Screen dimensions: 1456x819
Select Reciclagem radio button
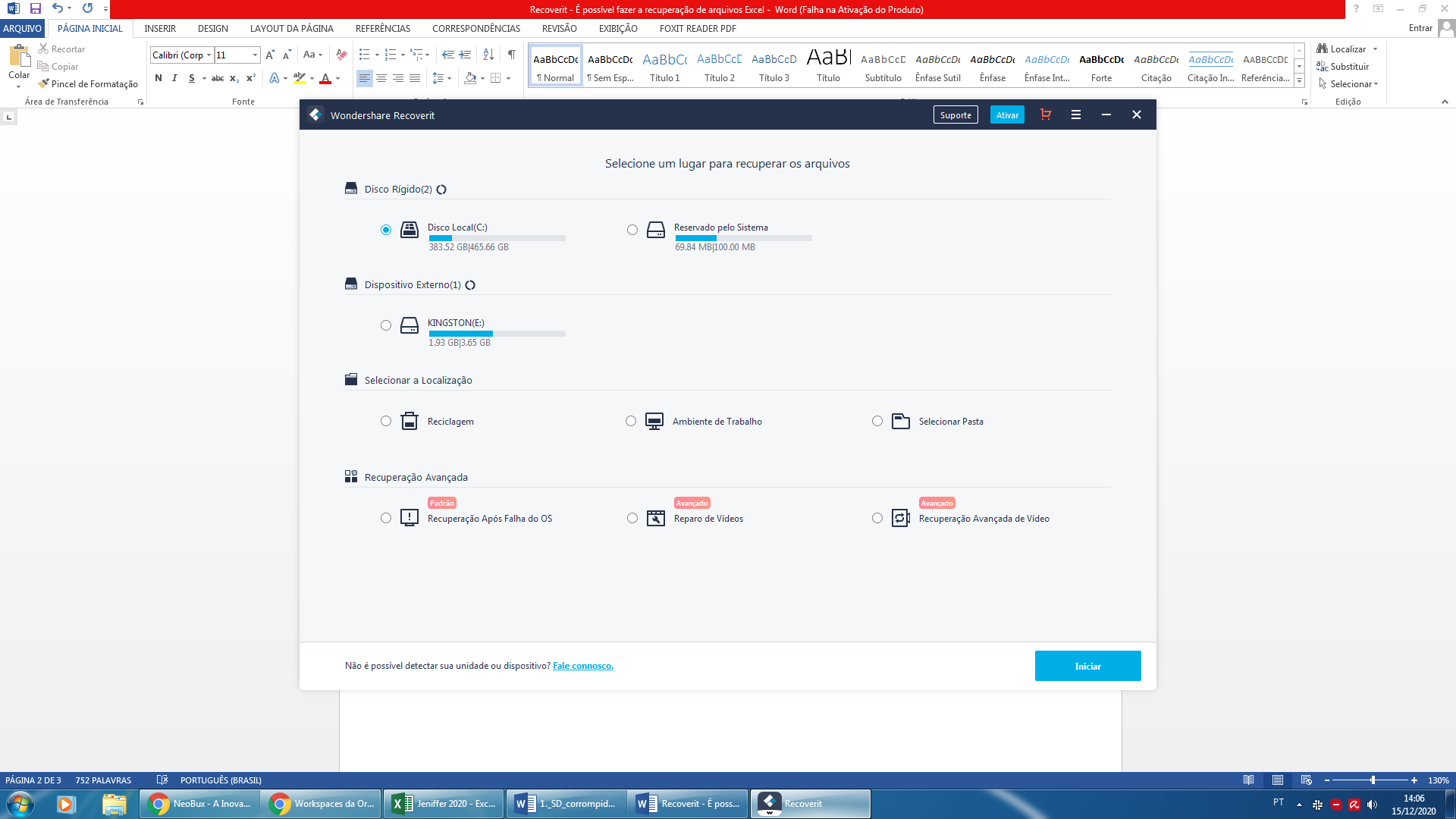tap(386, 421)
